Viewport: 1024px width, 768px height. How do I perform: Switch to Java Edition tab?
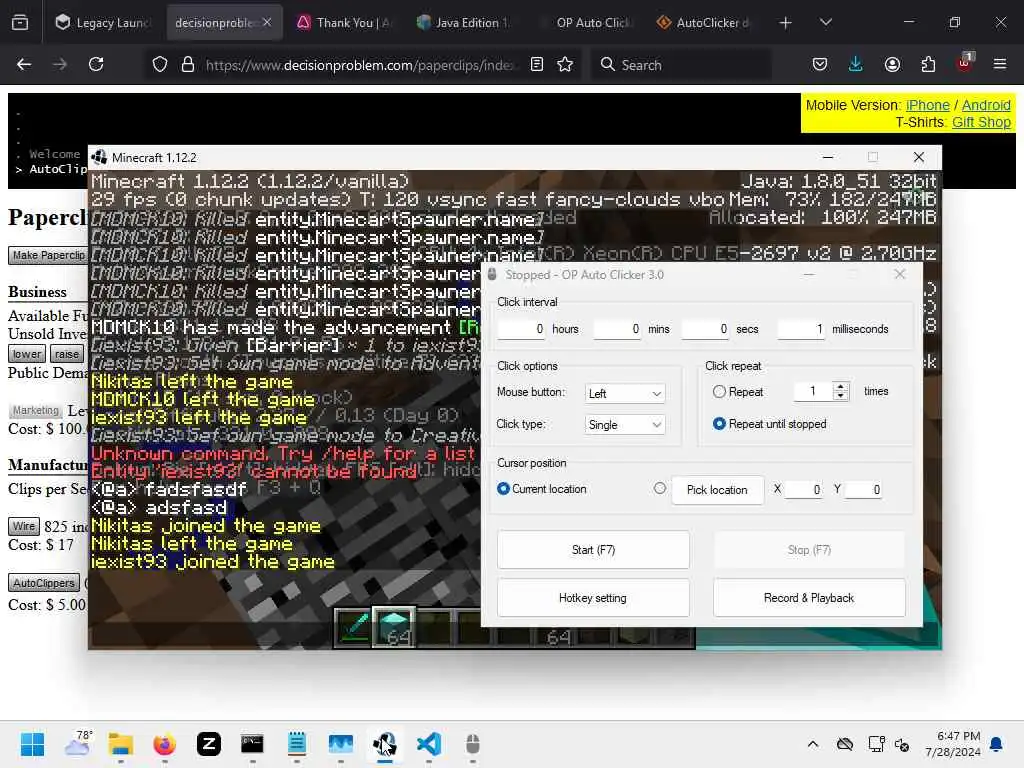pos(463,23)
